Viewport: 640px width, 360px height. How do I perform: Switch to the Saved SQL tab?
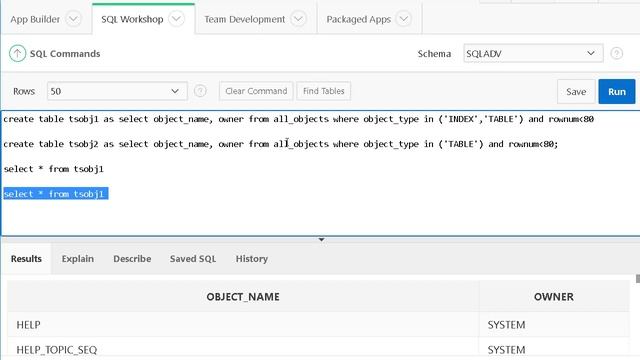[193, 259]
